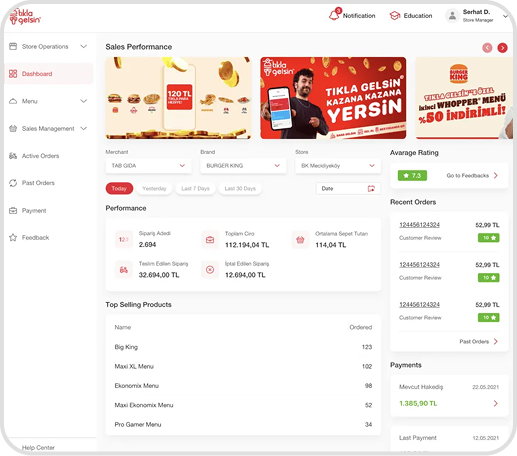Click Big King product row

243,347
